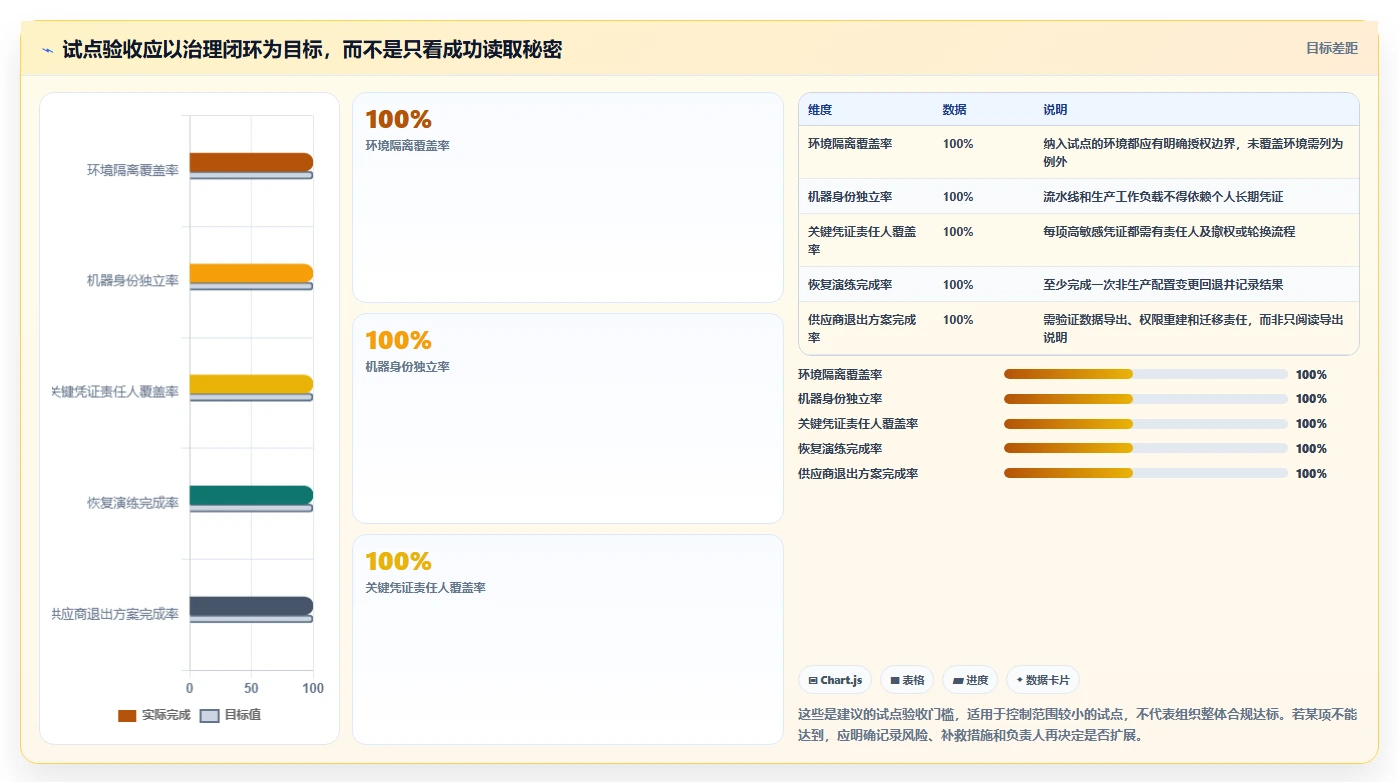Click the 环境隔离覆盖率 table row name
The image size is (1399, 782).
[850, 144]
